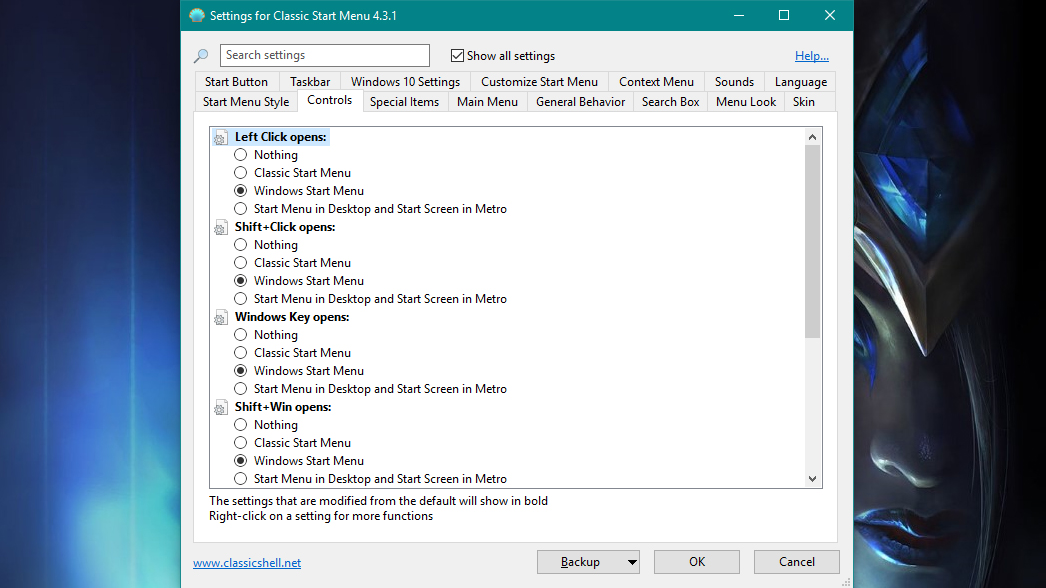
Task: Choose Start Screen in Metro under Shift+Click opens
Action: pyautogui.click(x=241, y=299)
